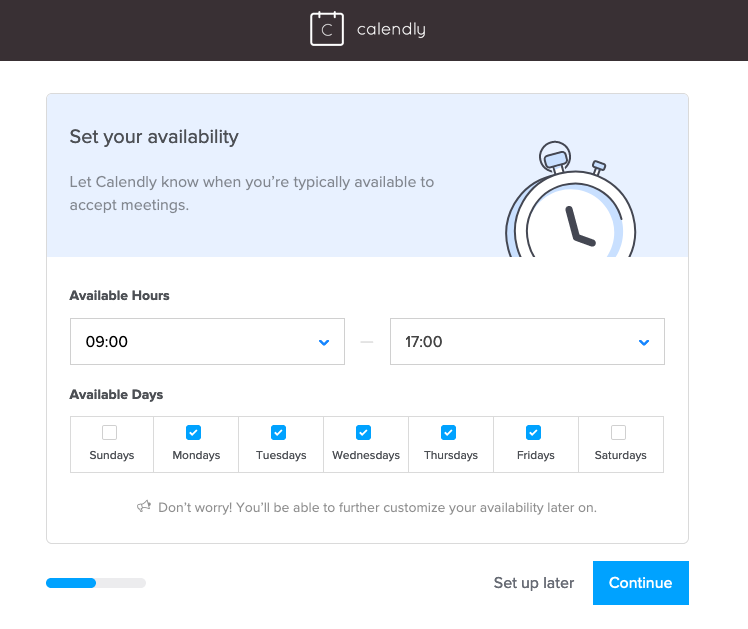
Task: Click the Set your availability heading
Action: [154, 137]
